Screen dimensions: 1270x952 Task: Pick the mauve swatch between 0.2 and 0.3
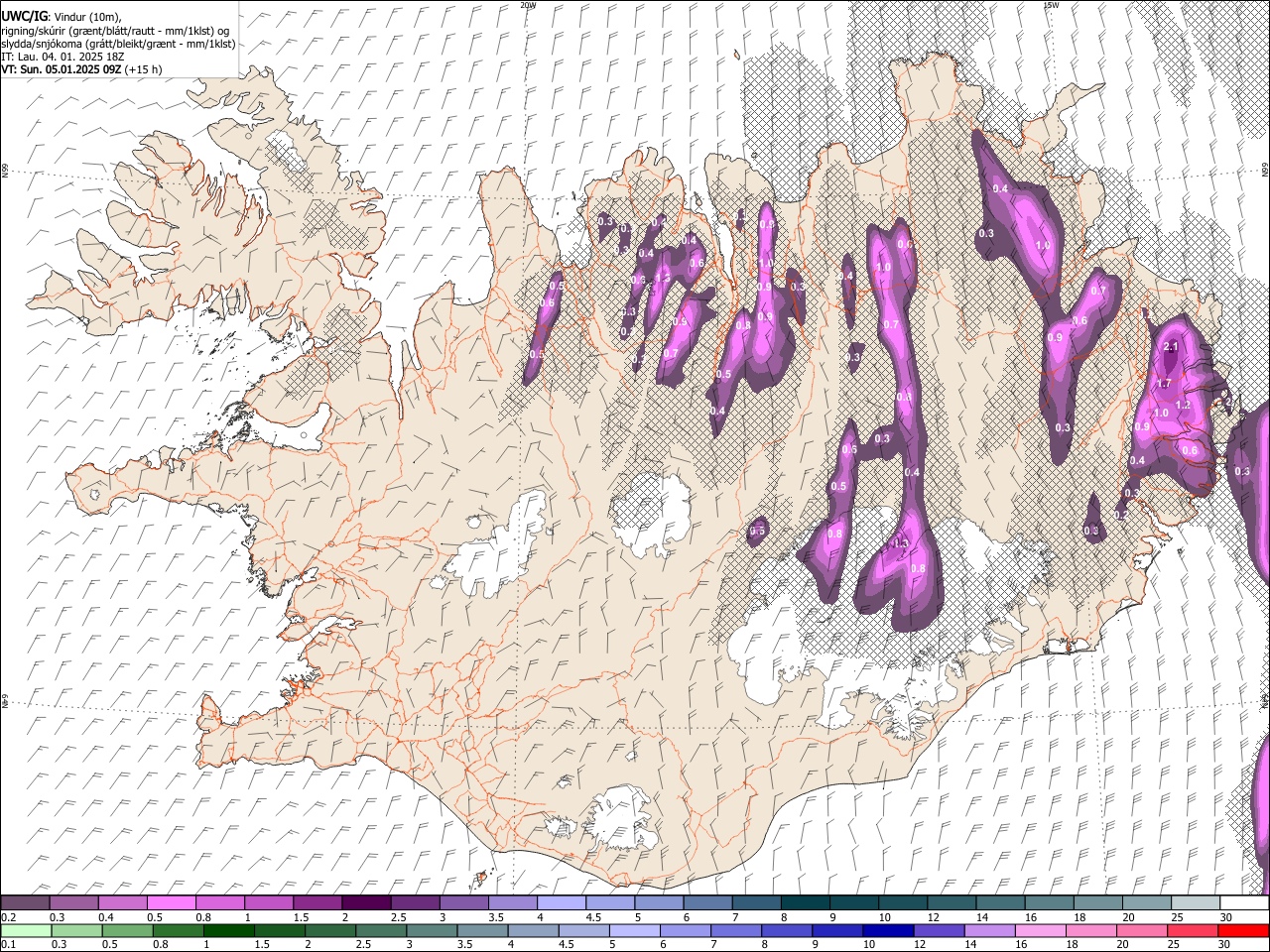25,902
